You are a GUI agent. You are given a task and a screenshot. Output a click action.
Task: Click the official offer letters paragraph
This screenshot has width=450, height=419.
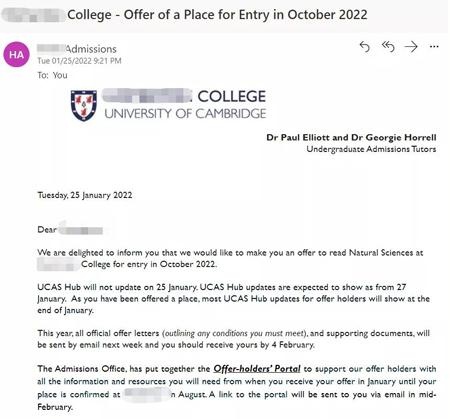[233, 339]
